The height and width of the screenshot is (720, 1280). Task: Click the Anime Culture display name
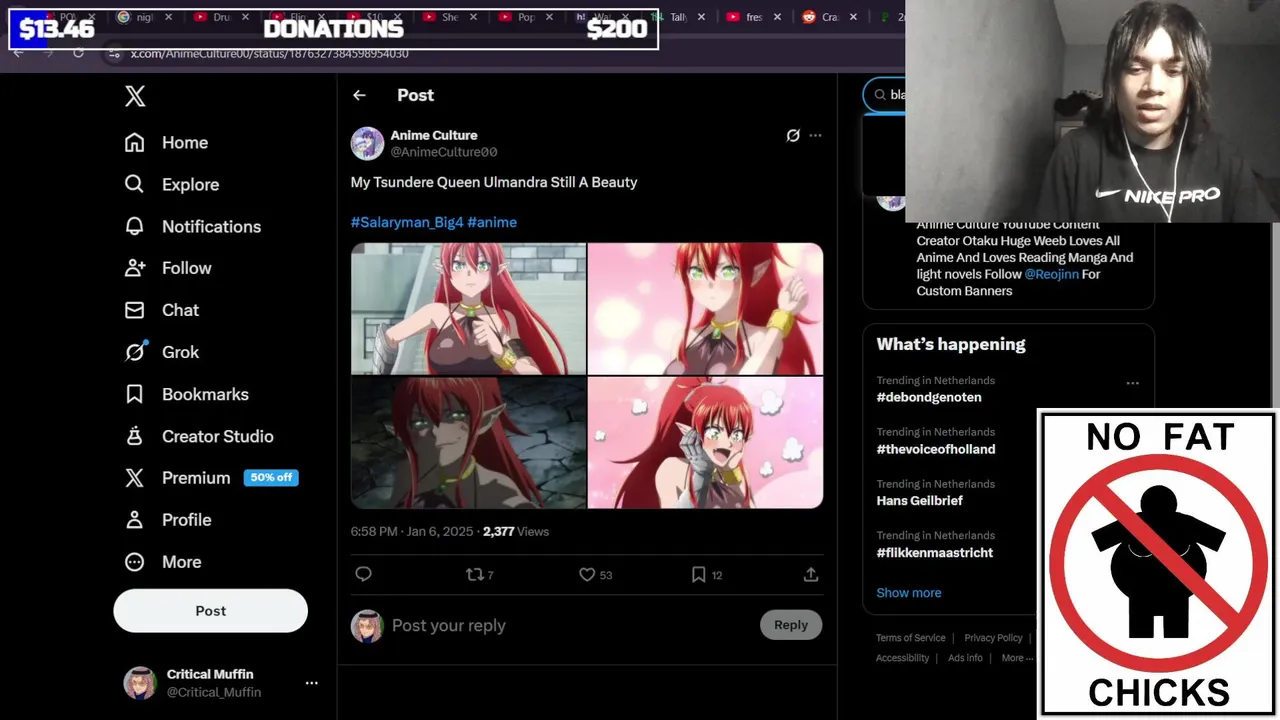434,135
